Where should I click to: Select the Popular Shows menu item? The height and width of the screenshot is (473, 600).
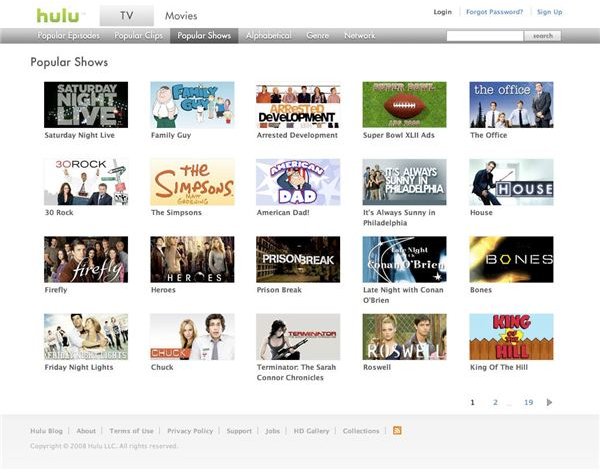point(204,36)
